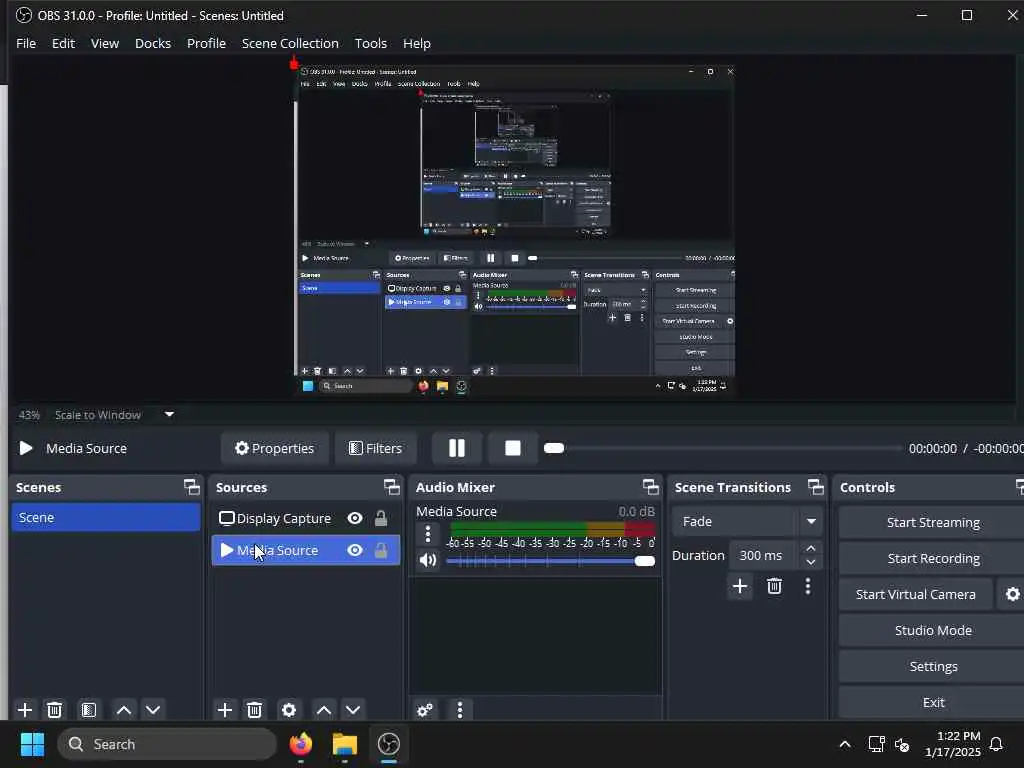Select the Scene item in Scenes list
The image size is (1024, 768).
coord(106,517)
